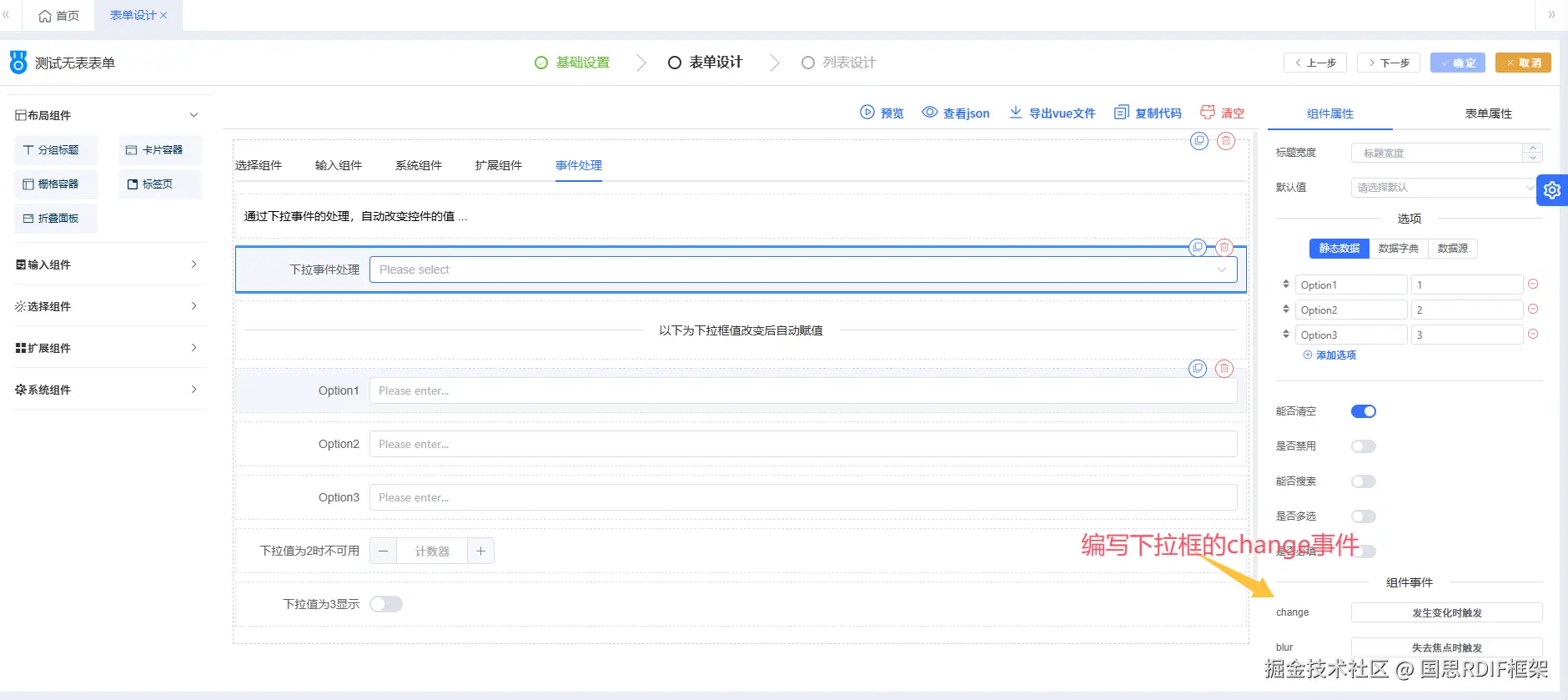Click the sort handle for Option3 row
This screenshot has width=1568, height=700.
1285,334
